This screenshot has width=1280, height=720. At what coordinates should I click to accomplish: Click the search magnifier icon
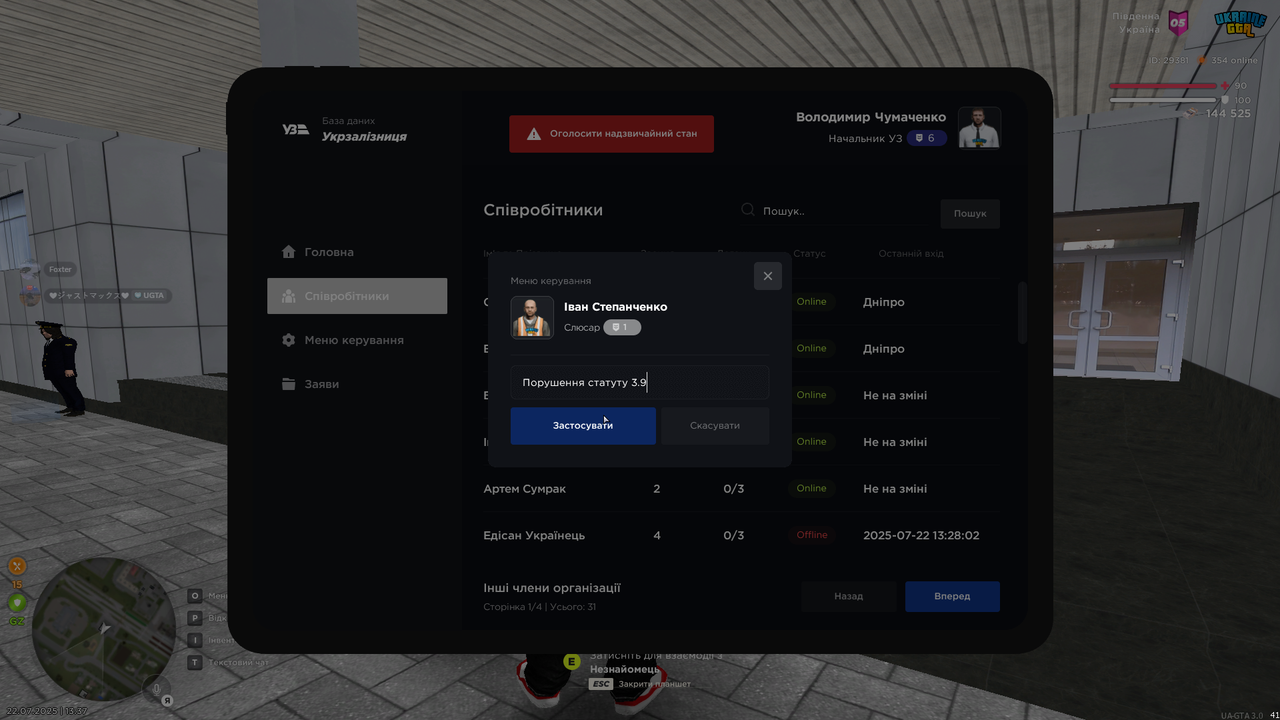748,210
